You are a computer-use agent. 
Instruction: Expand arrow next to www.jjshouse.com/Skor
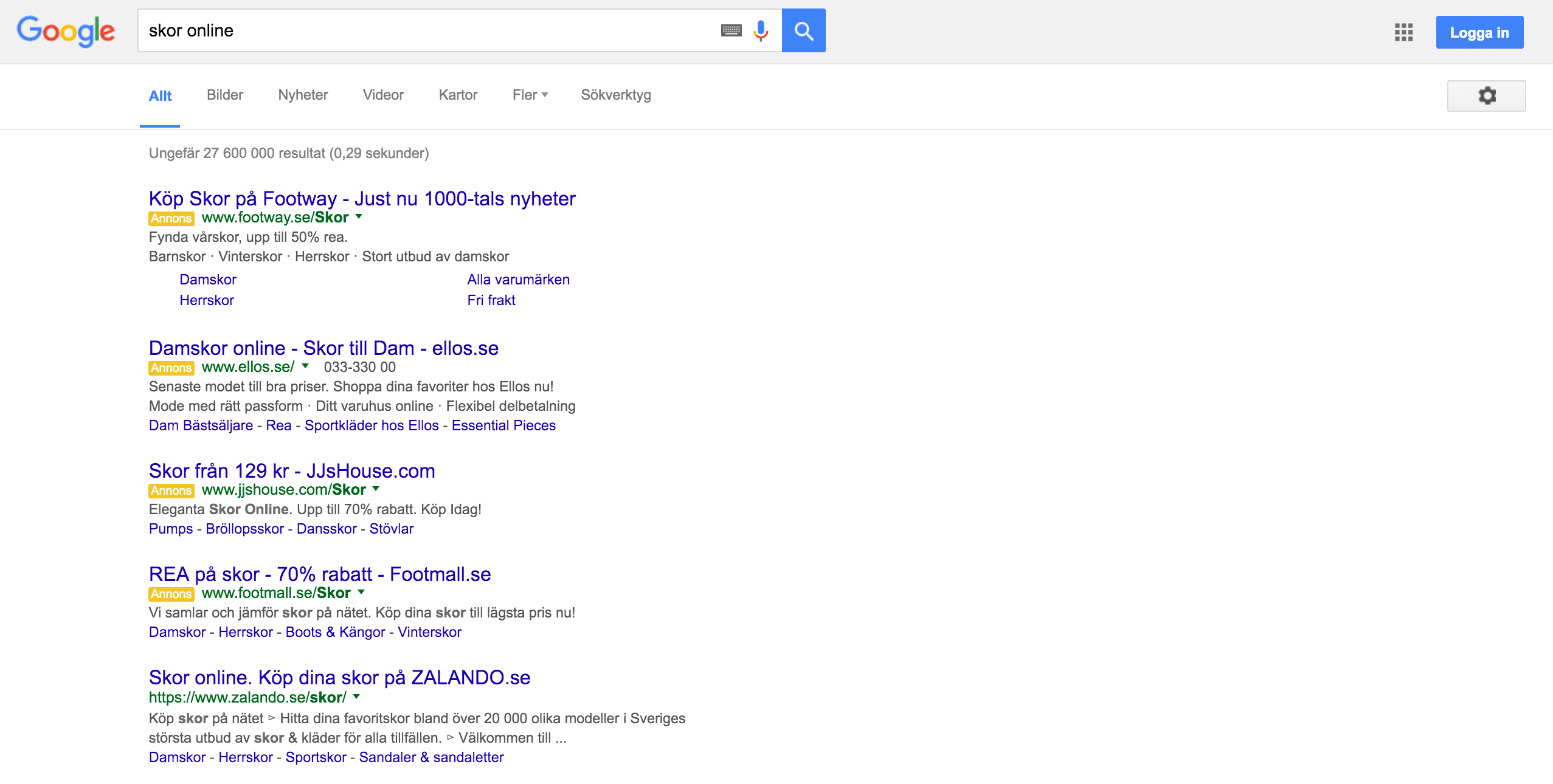tap(376, 489)
